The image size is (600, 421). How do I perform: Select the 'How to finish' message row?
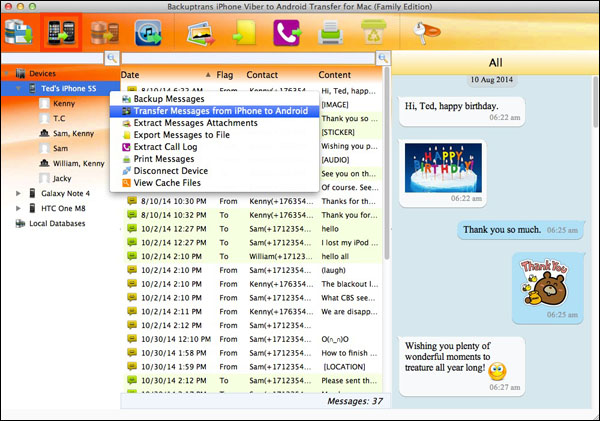tap(253, 353)
